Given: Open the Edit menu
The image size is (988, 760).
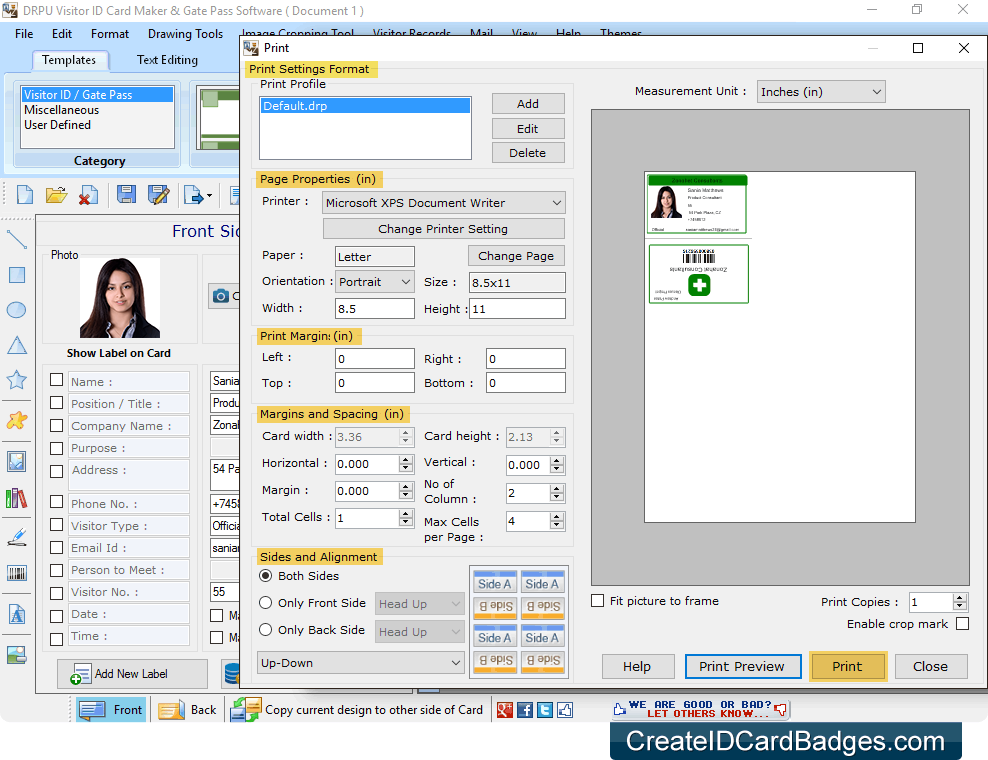Looking at the screenshot, I should coord(62,34).
